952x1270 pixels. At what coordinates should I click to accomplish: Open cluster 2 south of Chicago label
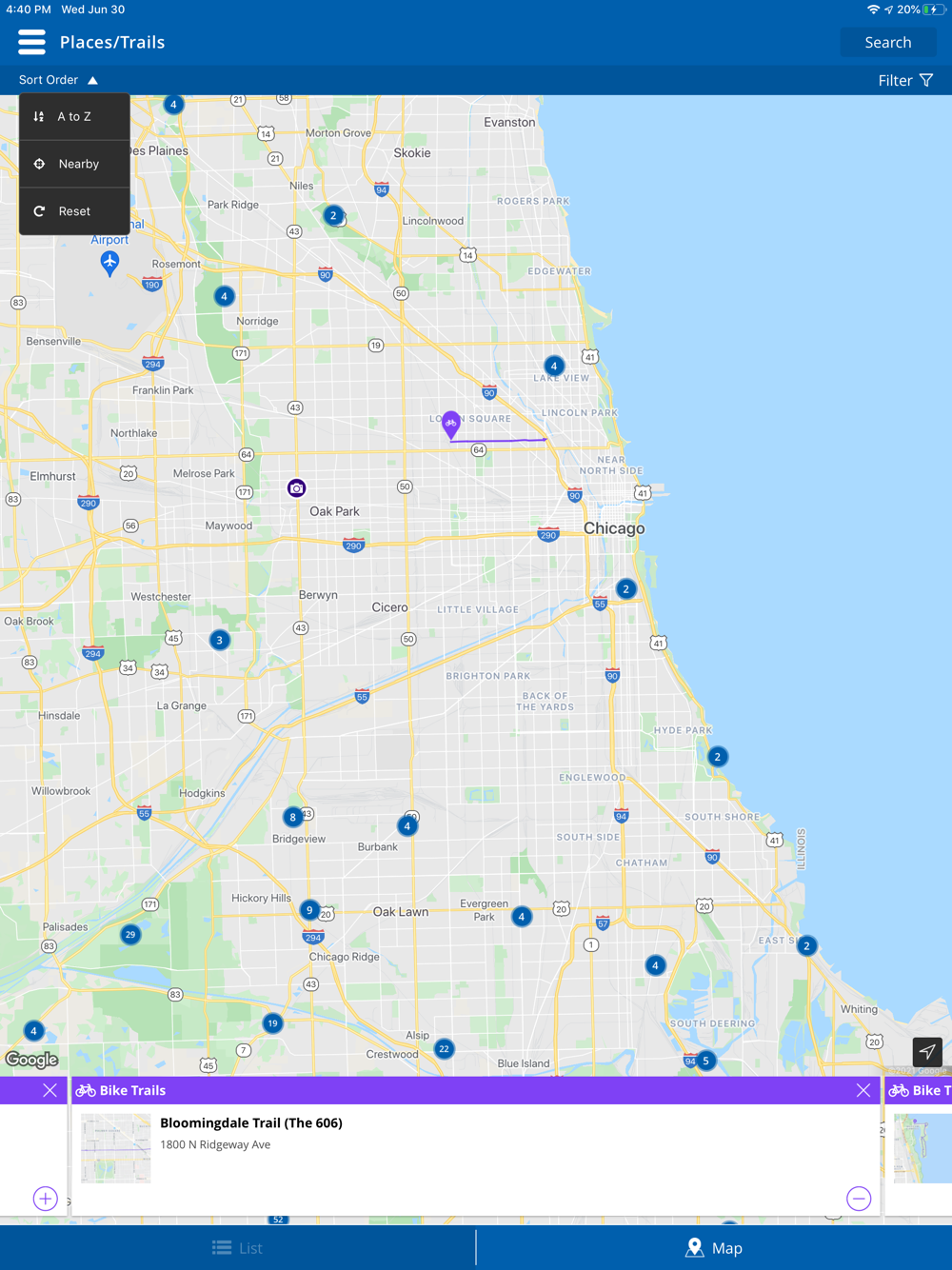(x=625, y=589)
